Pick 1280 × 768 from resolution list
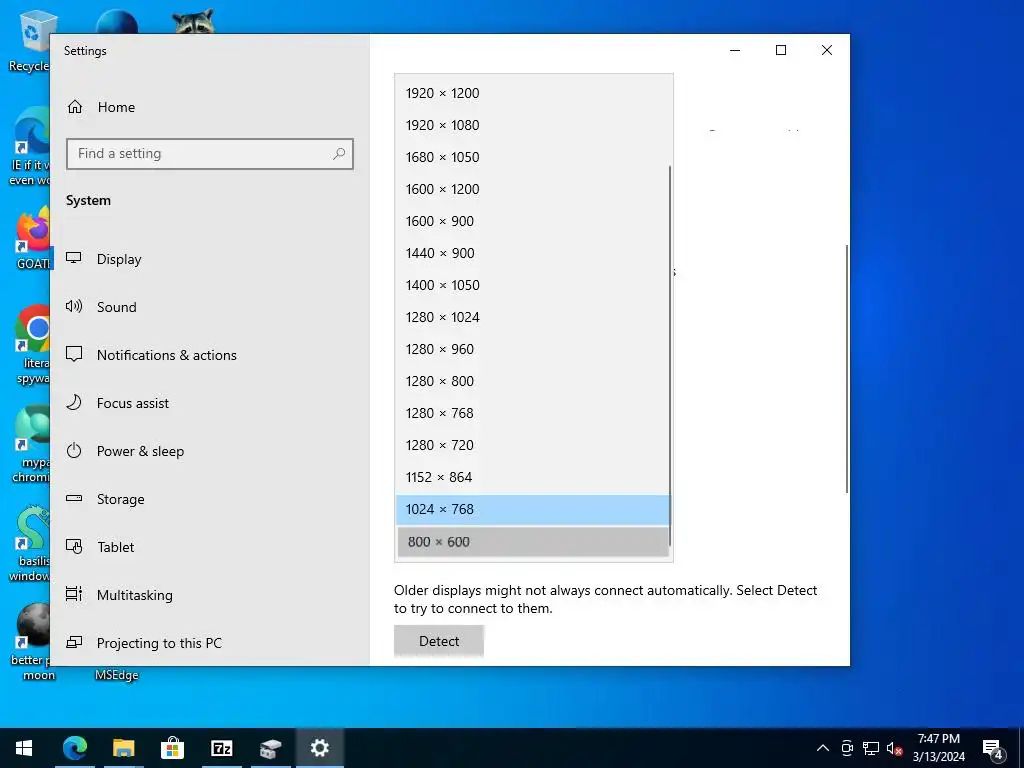1024x768 pixels. pos(533,413)
